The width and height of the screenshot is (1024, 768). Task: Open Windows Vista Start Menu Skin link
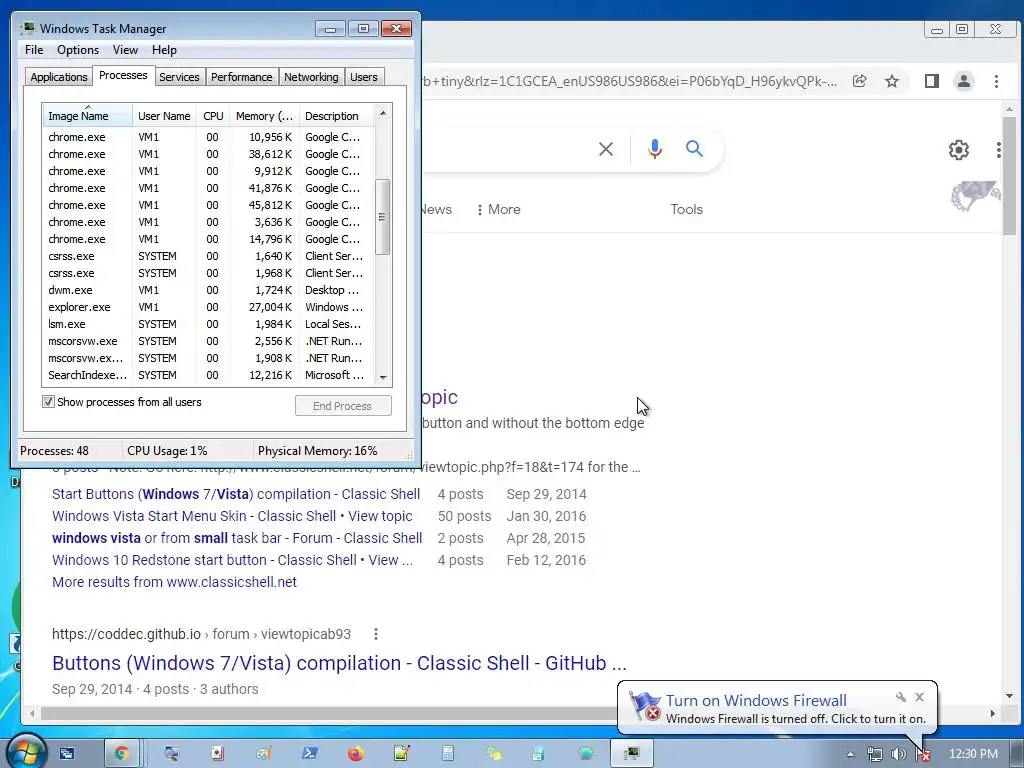[232, 516]
